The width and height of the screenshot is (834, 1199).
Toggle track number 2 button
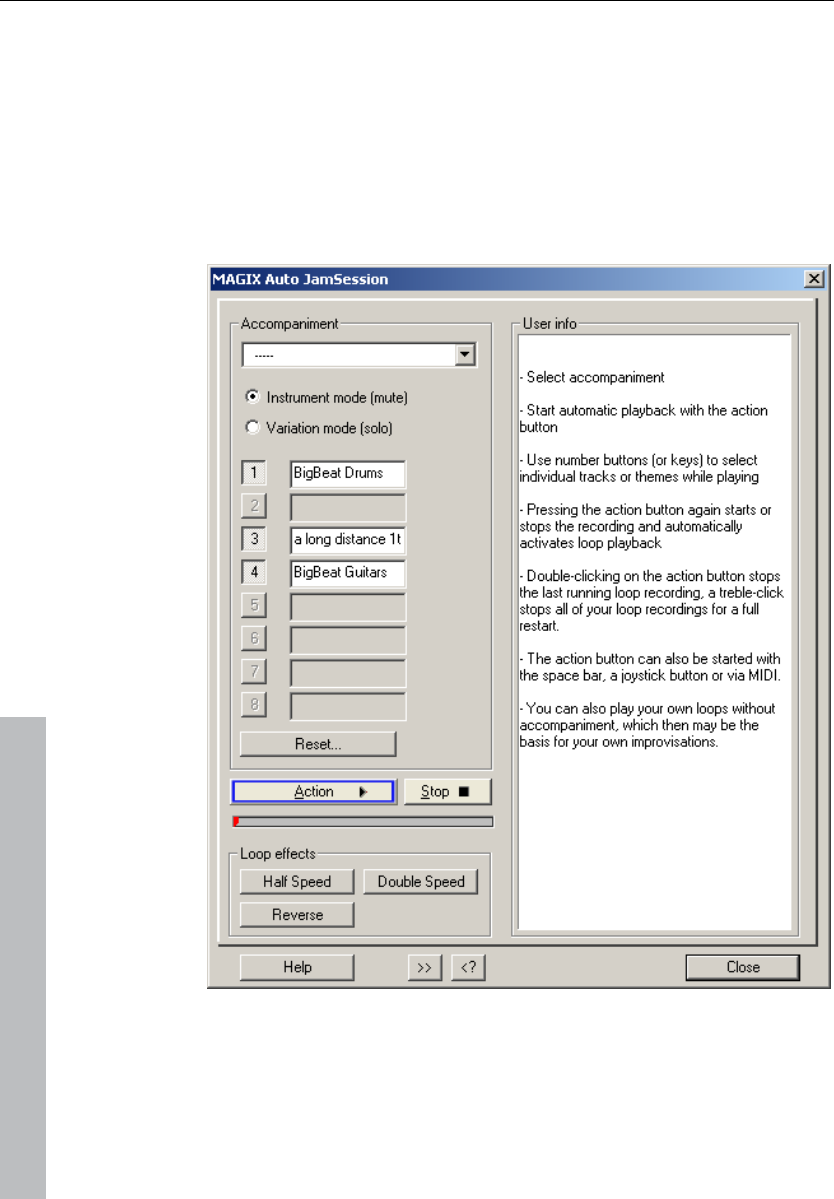point(254,505)
